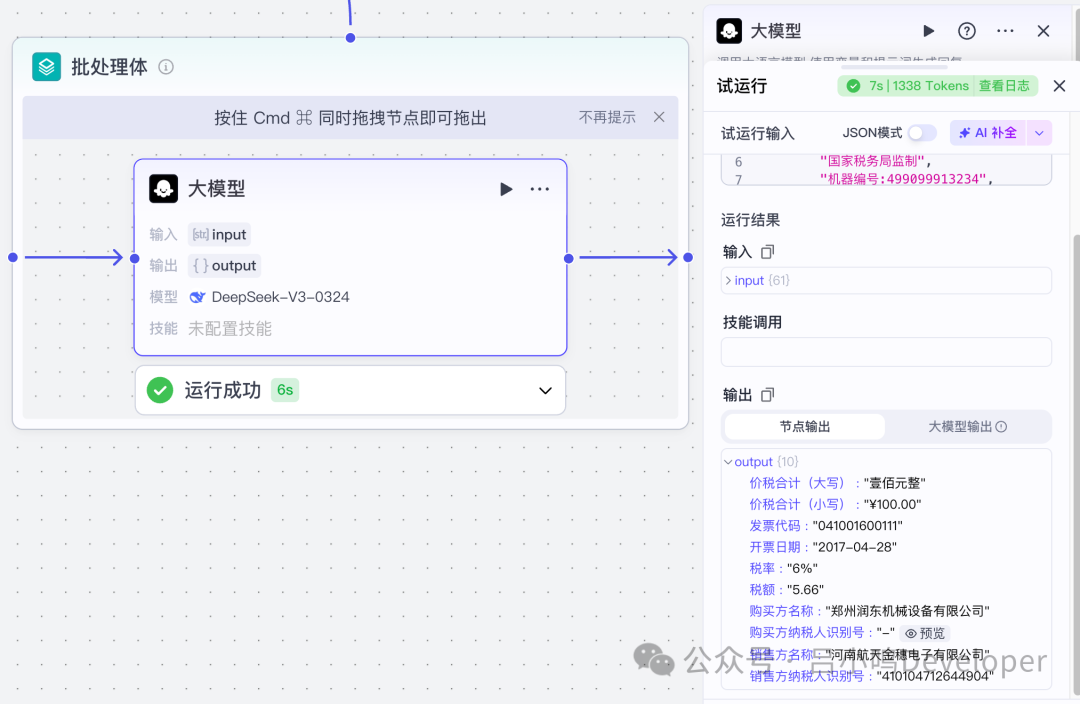Image resolution: width=1080 pixels, height=704 pixels.
Task: Switch to the 节点输出 tab
Action: [x=804, y=426]
